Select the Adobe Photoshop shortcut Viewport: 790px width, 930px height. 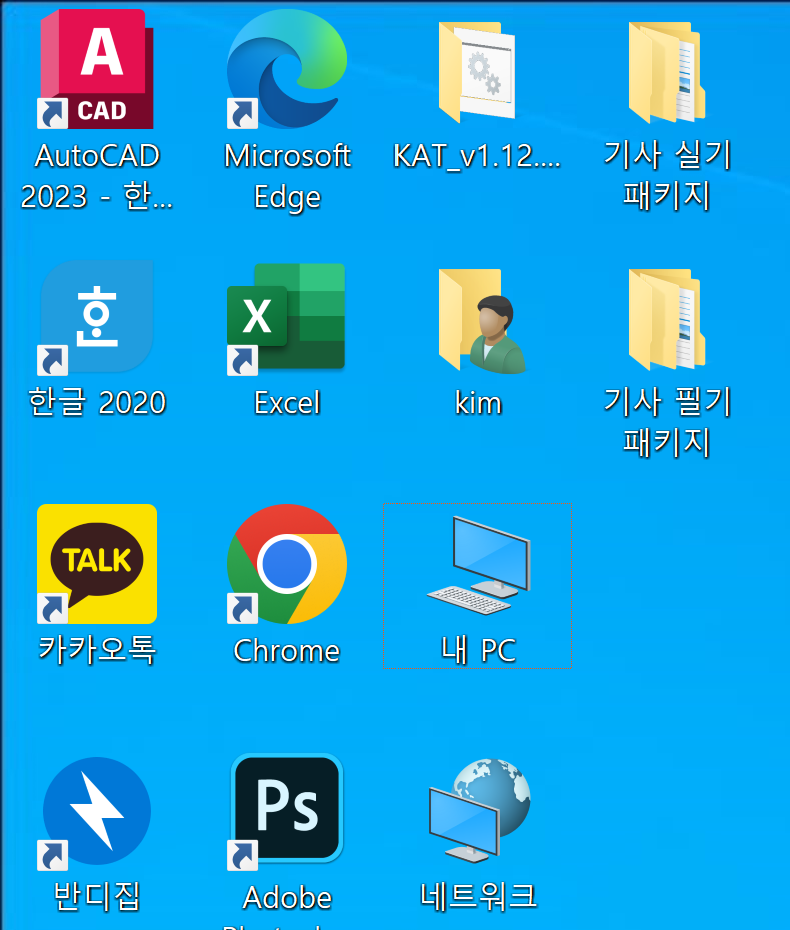(287, 811)
